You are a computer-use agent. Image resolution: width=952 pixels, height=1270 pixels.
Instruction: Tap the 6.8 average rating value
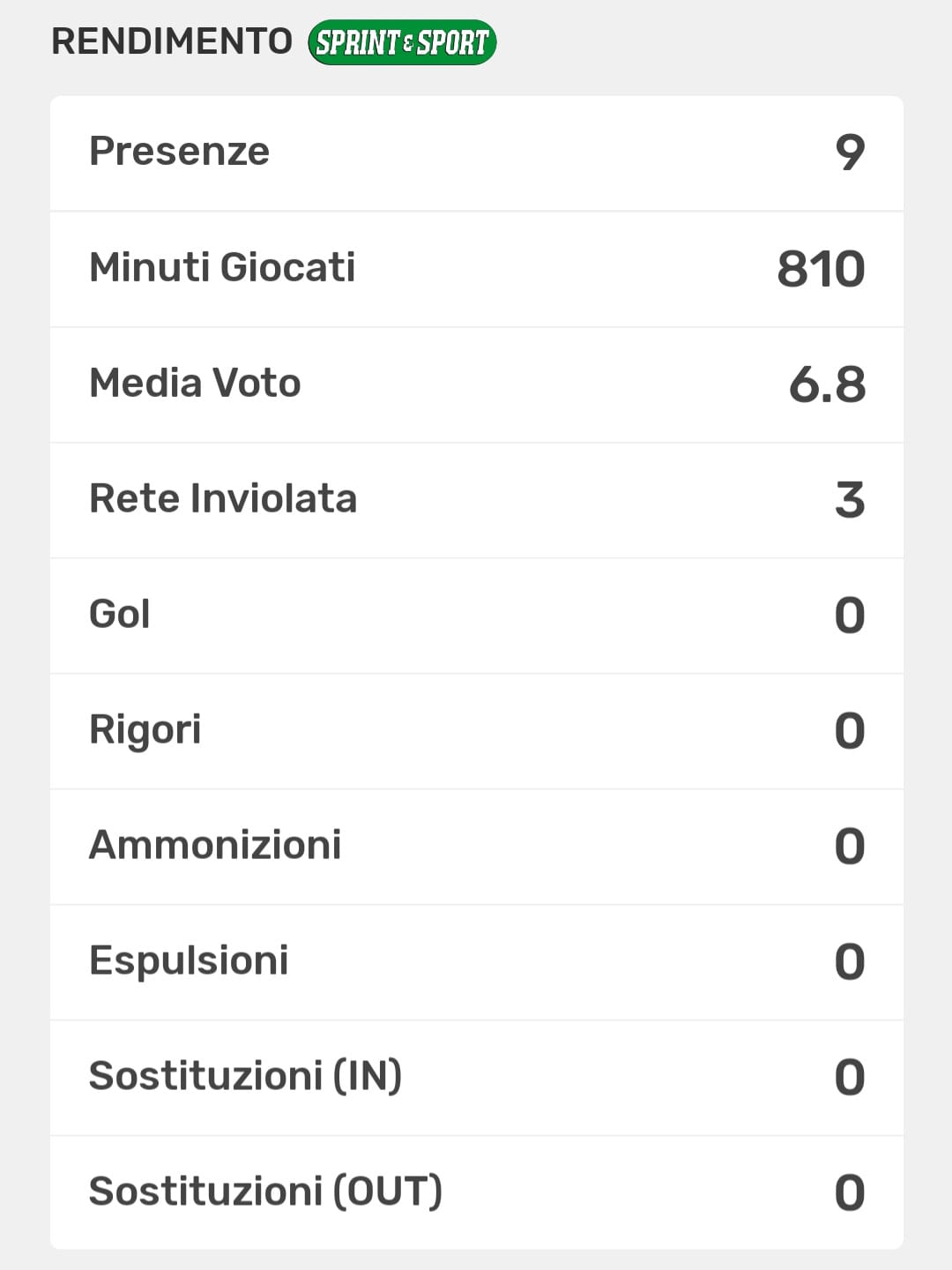pyautogui.click(x=827, y=385)
